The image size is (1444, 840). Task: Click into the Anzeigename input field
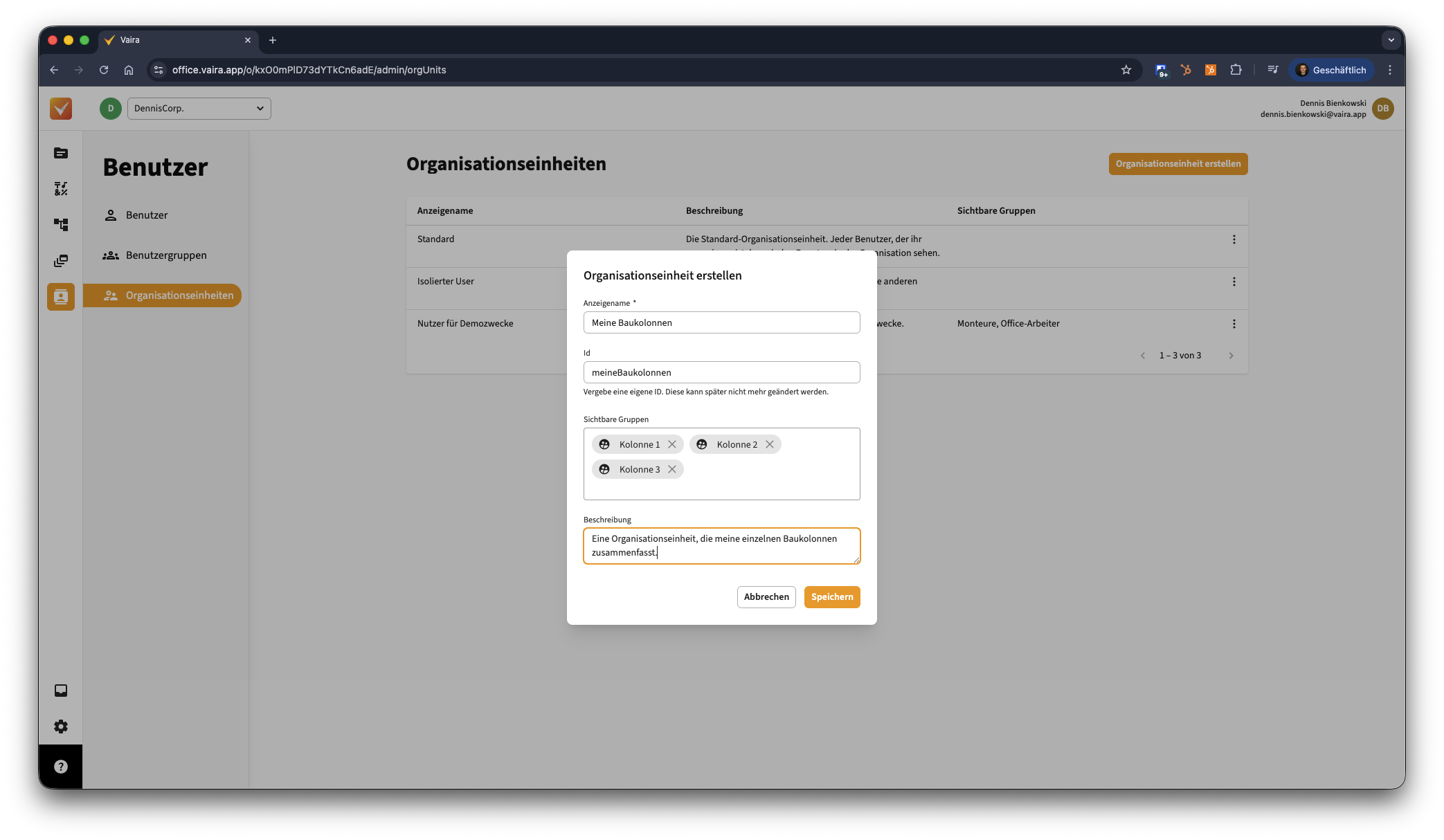click(721, 322)
